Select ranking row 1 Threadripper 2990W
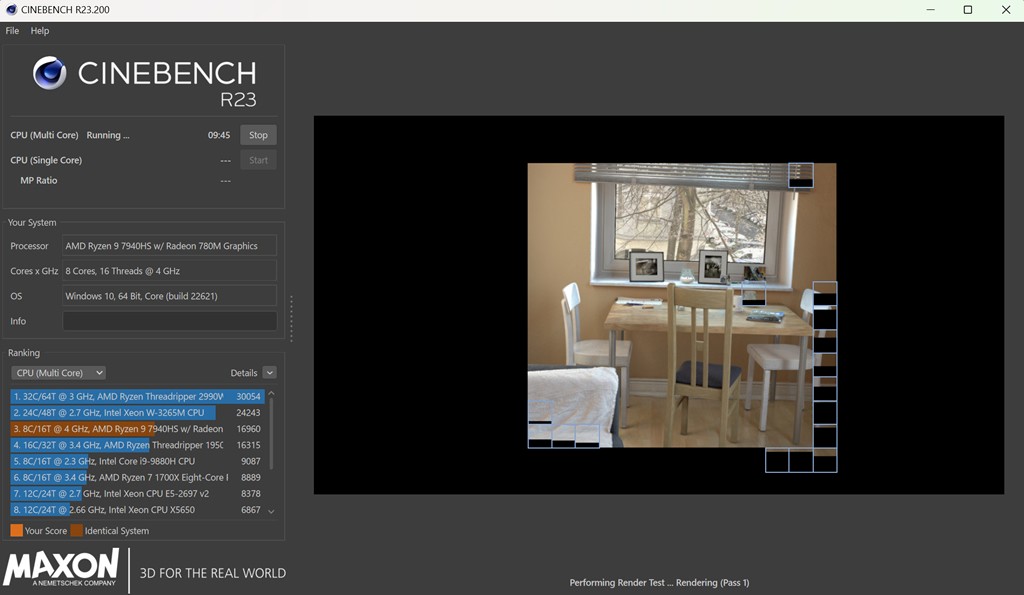This screenshot has height=595, width=1024. tap(137, 396)
